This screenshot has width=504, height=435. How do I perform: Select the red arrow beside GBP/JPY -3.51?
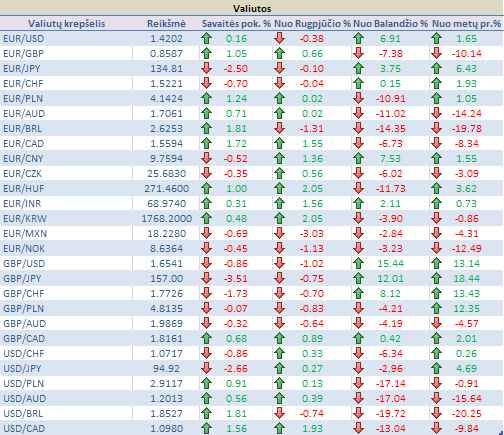coord(207,278)
